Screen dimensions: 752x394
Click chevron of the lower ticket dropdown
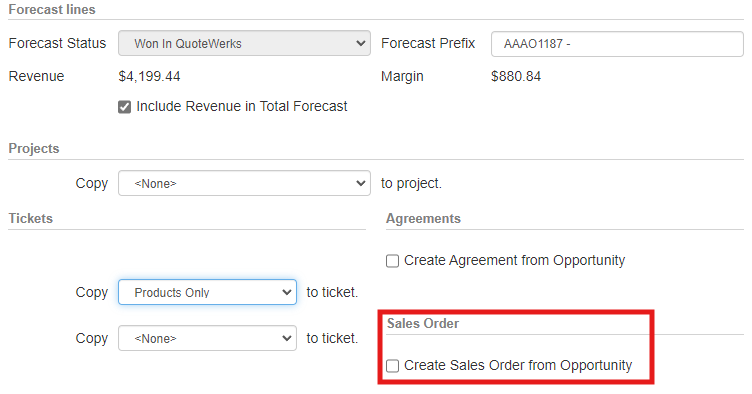(287, 338)
